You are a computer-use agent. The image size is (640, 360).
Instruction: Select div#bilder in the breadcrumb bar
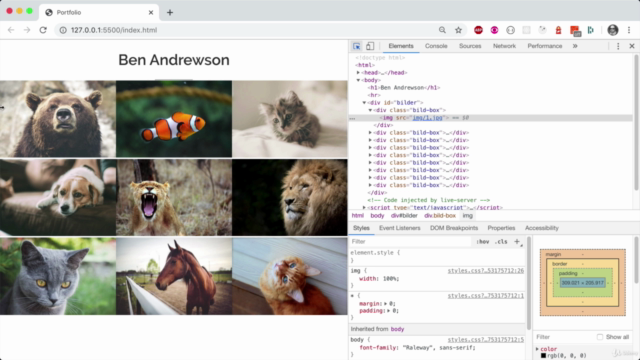click(x=404, y=216)
